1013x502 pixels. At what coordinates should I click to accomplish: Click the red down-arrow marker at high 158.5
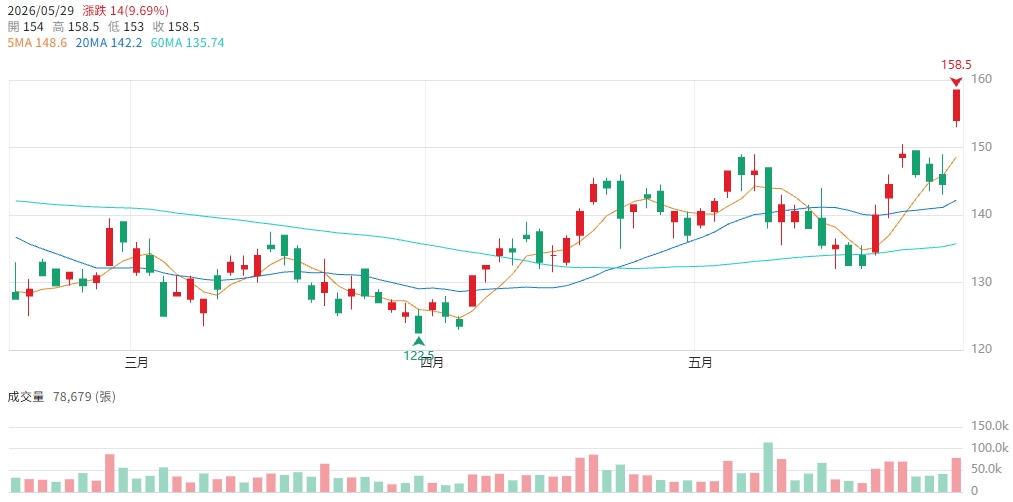(956, 81)
